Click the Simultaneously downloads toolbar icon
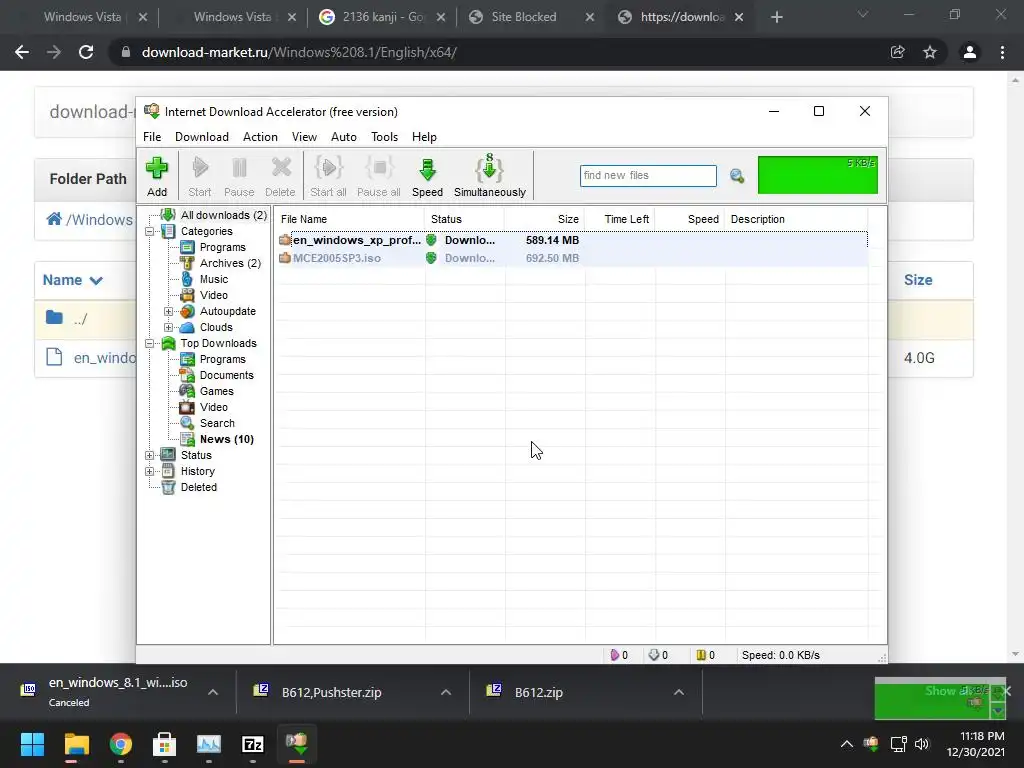 (x=490, y=176)
